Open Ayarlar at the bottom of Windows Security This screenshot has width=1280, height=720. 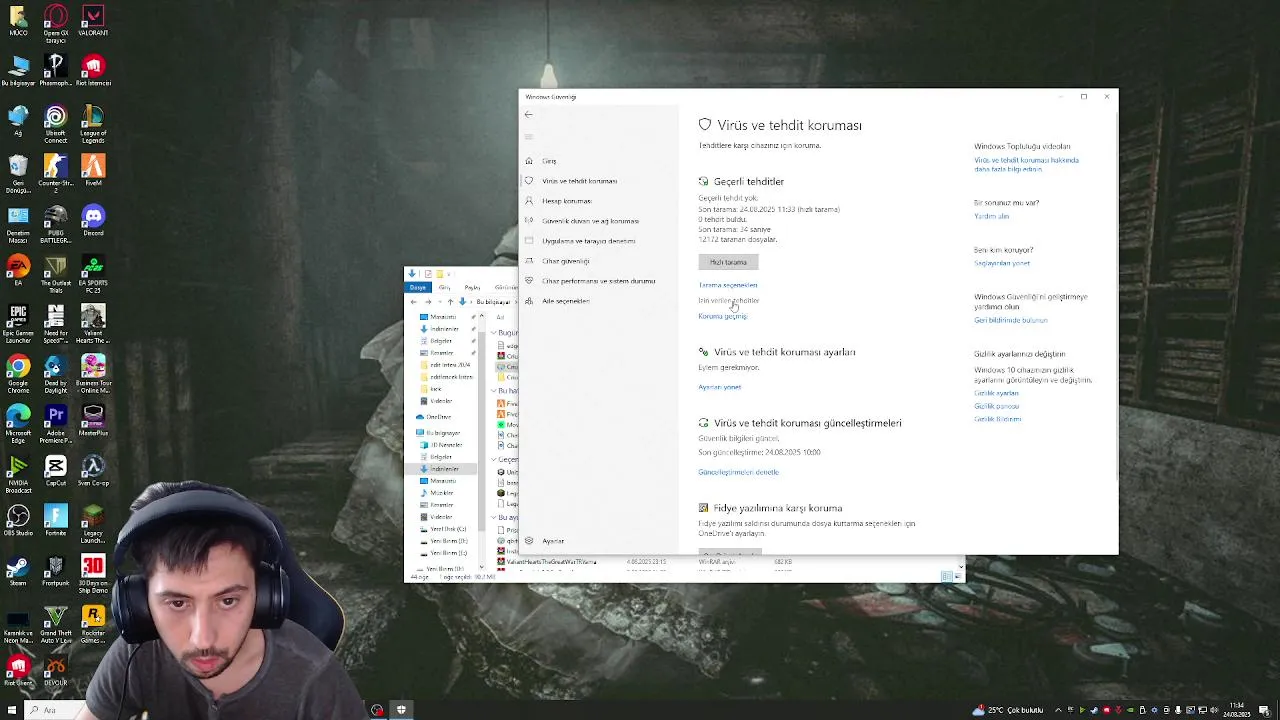[x=552, y=541]
